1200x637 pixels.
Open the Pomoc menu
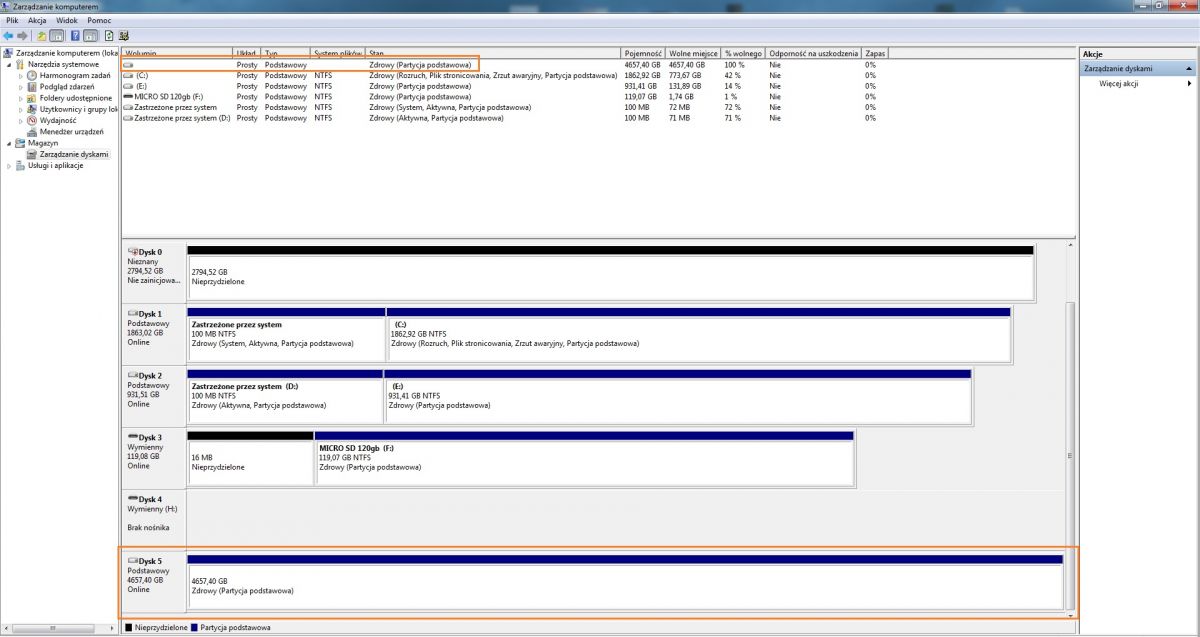point(99,20)
